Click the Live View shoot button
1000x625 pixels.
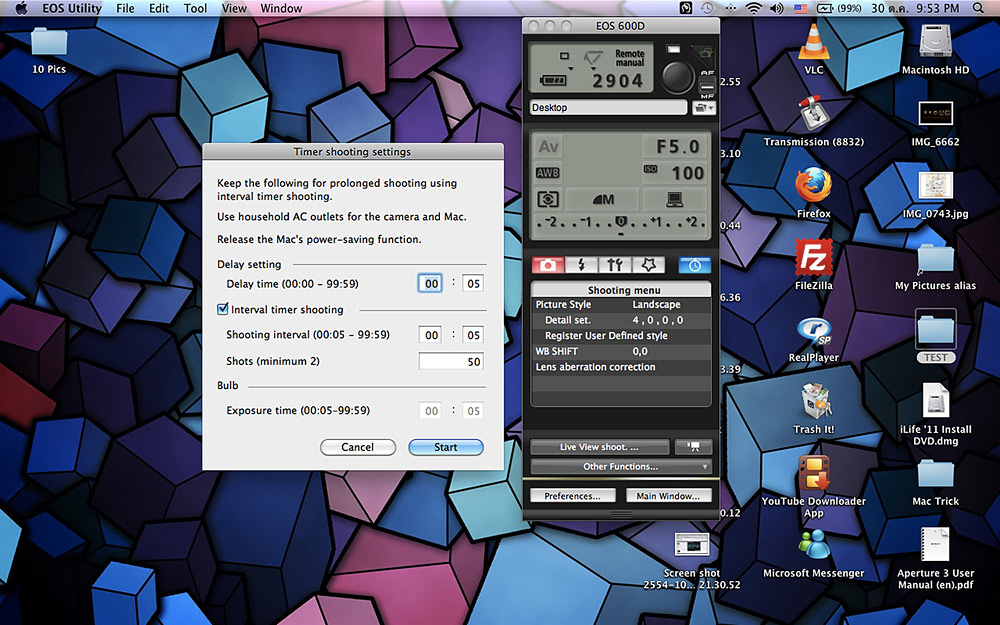(x=599, y=447)
